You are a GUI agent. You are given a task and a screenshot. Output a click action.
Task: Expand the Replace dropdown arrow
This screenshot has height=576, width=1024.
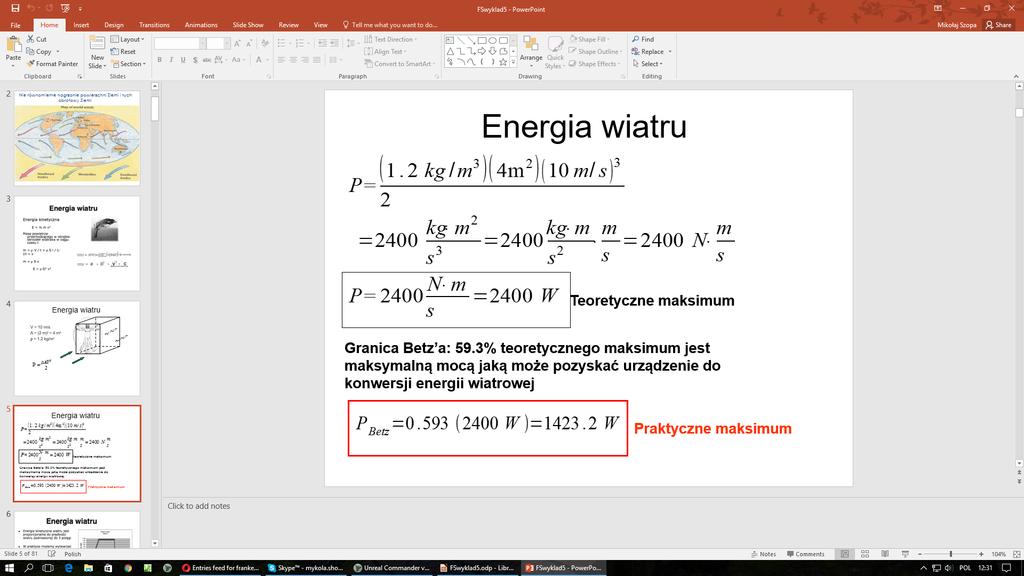pyautogui.click(x=670, y=52)
